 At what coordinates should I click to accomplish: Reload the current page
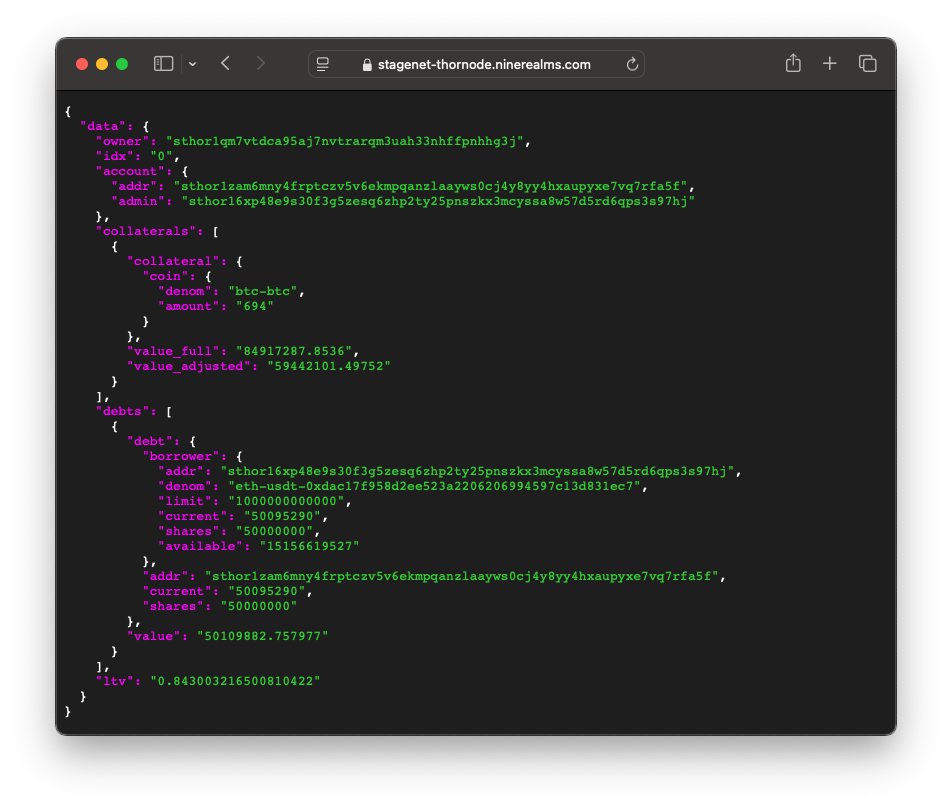(632, 64)
